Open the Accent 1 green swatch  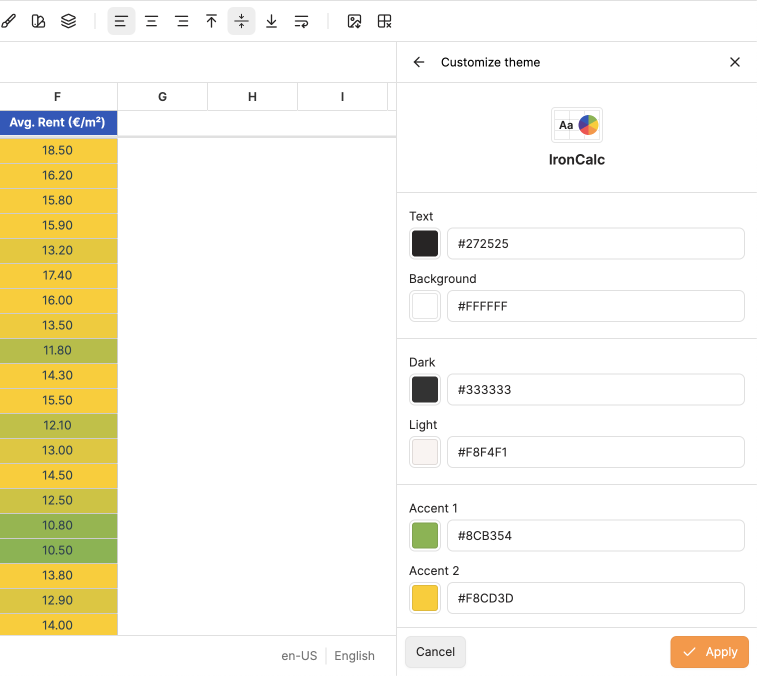pyautogui.click(x=425, y=535)
